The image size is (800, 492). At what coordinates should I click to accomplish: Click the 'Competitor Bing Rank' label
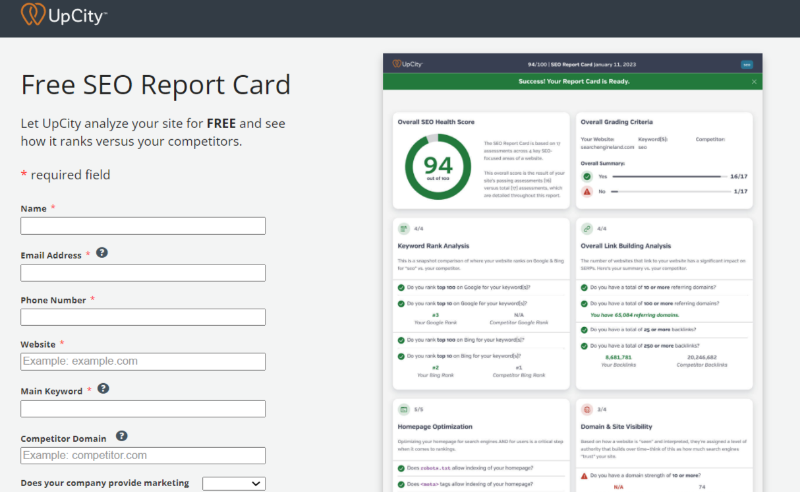[x=519, y=375]
